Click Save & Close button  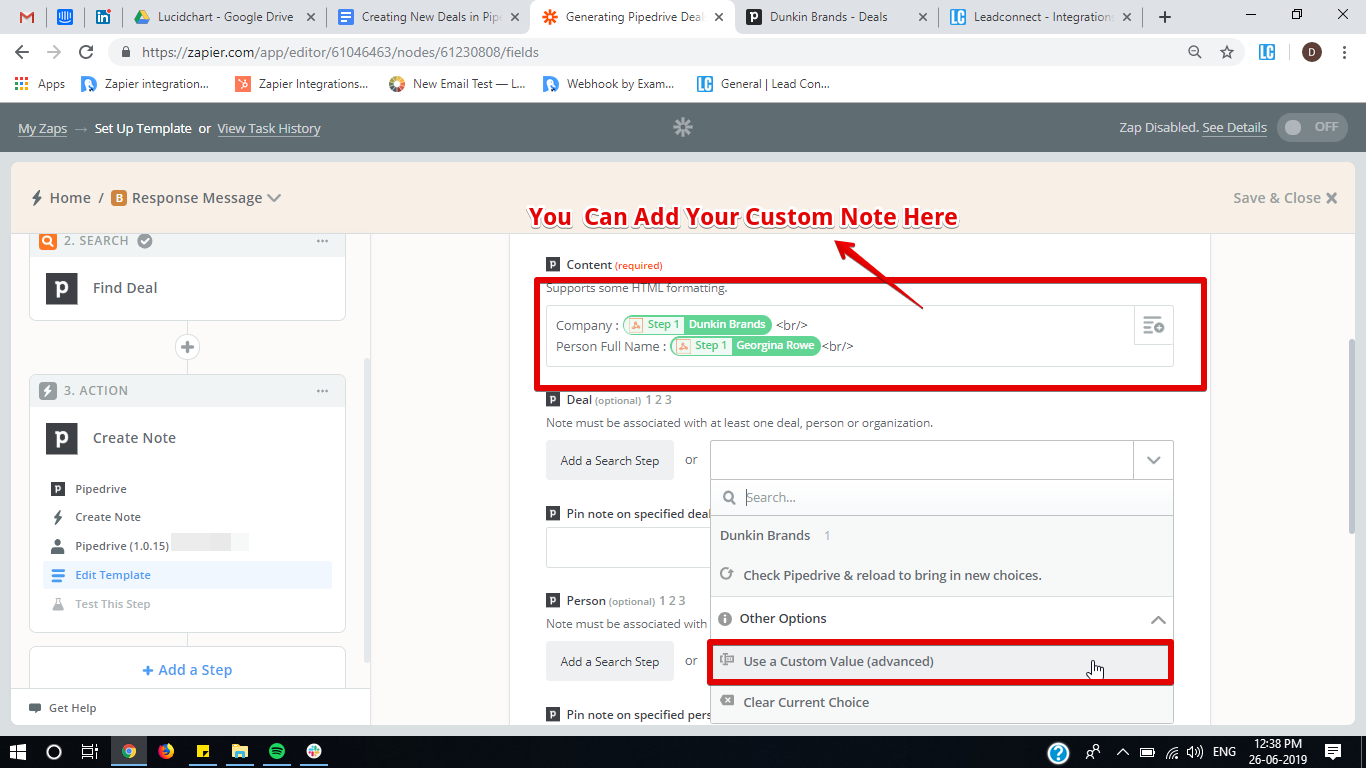(x=1285, y=198)
